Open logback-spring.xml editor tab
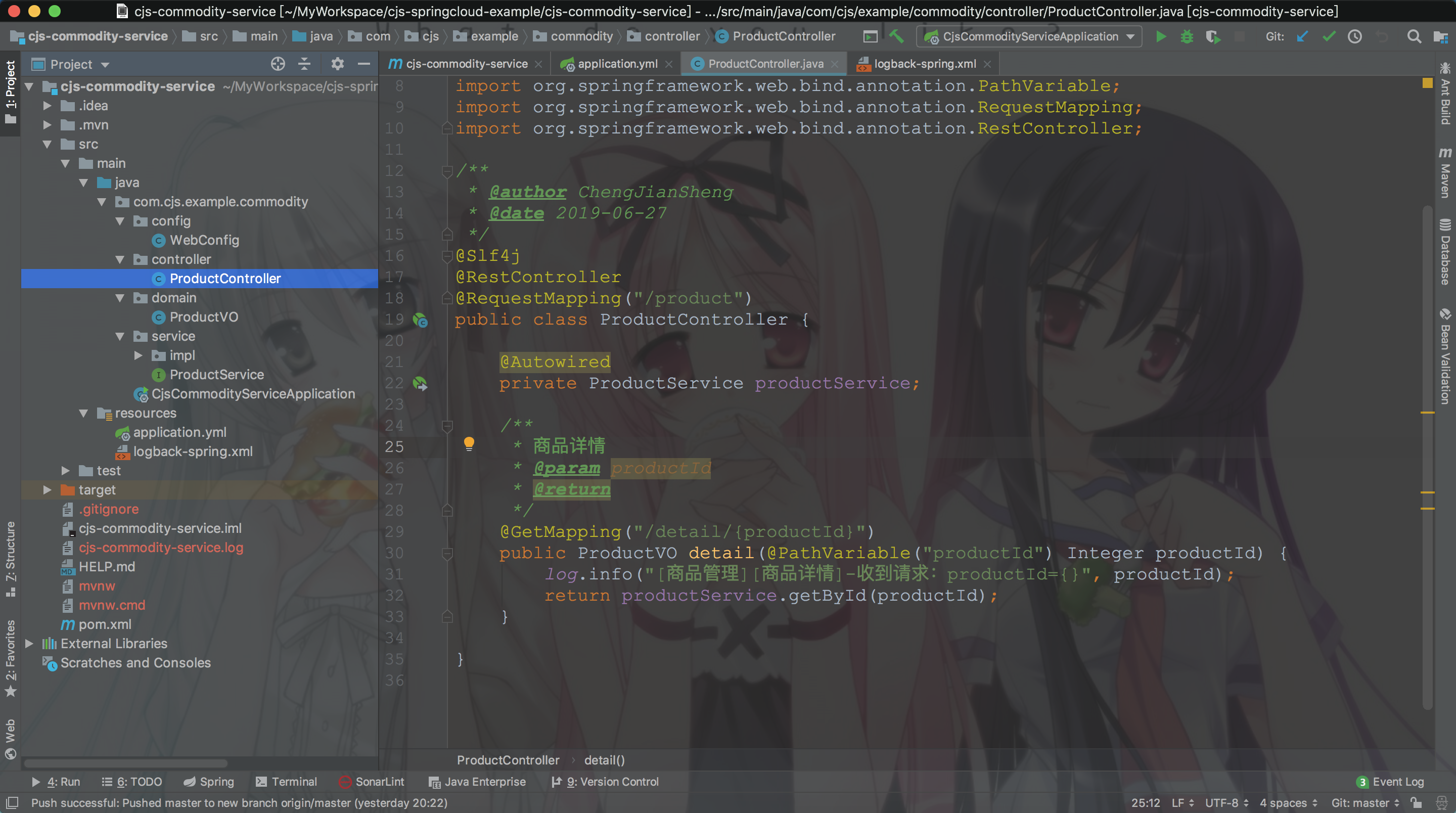Image resolution: width=1456 pixels, height=813 pixels. [x=924, y=64]
